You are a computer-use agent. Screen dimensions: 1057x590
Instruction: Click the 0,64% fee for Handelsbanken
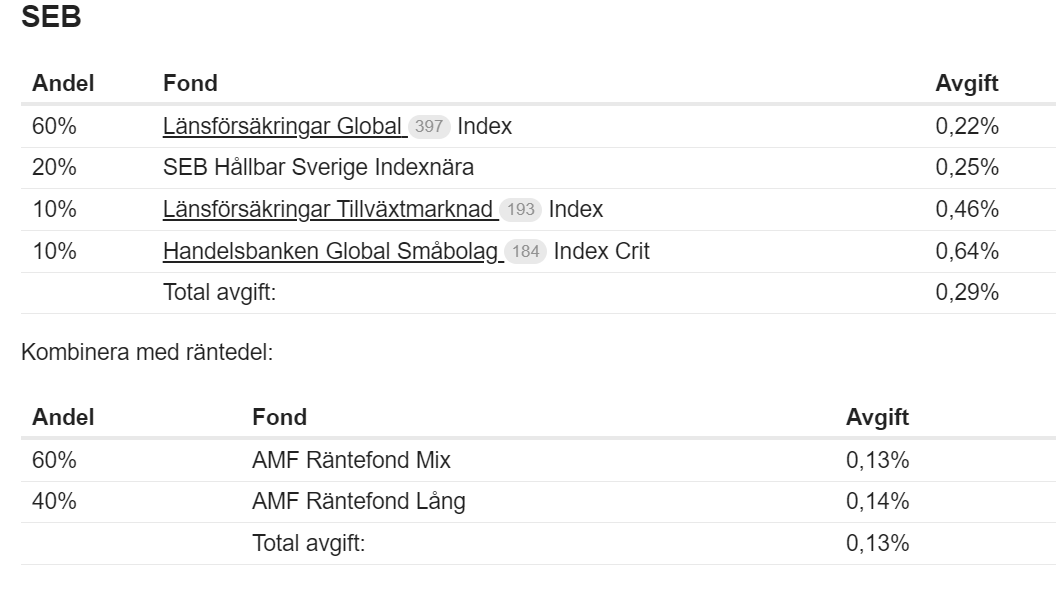click(x=967, y=251)
